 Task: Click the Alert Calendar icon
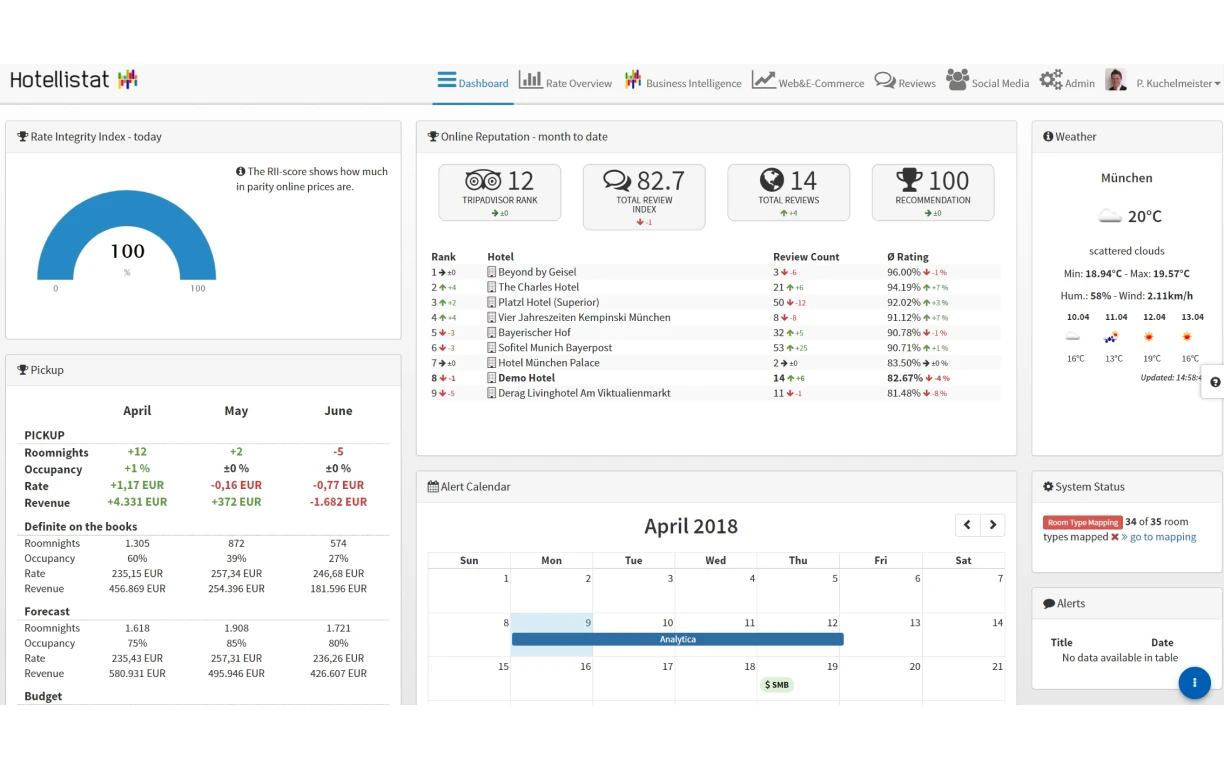[433, 487]
